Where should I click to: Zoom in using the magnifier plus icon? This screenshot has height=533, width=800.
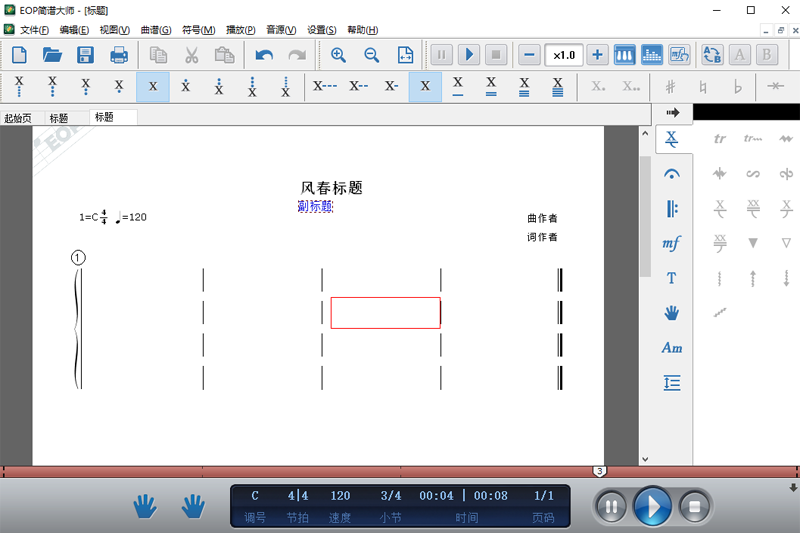pyautogui.click(x=338, y=55)
